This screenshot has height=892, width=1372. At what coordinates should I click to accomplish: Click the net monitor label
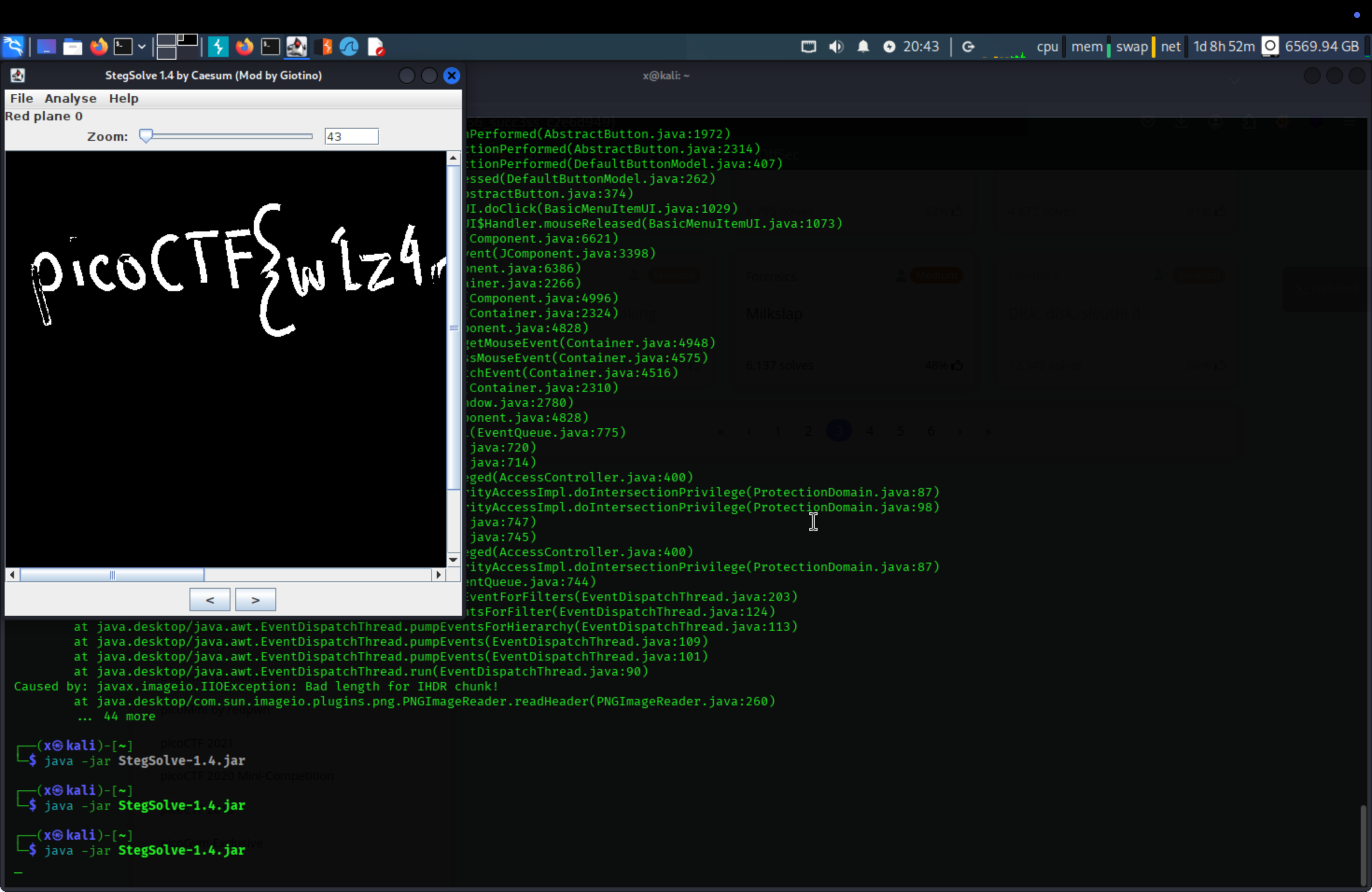(x=1170, y=47)
